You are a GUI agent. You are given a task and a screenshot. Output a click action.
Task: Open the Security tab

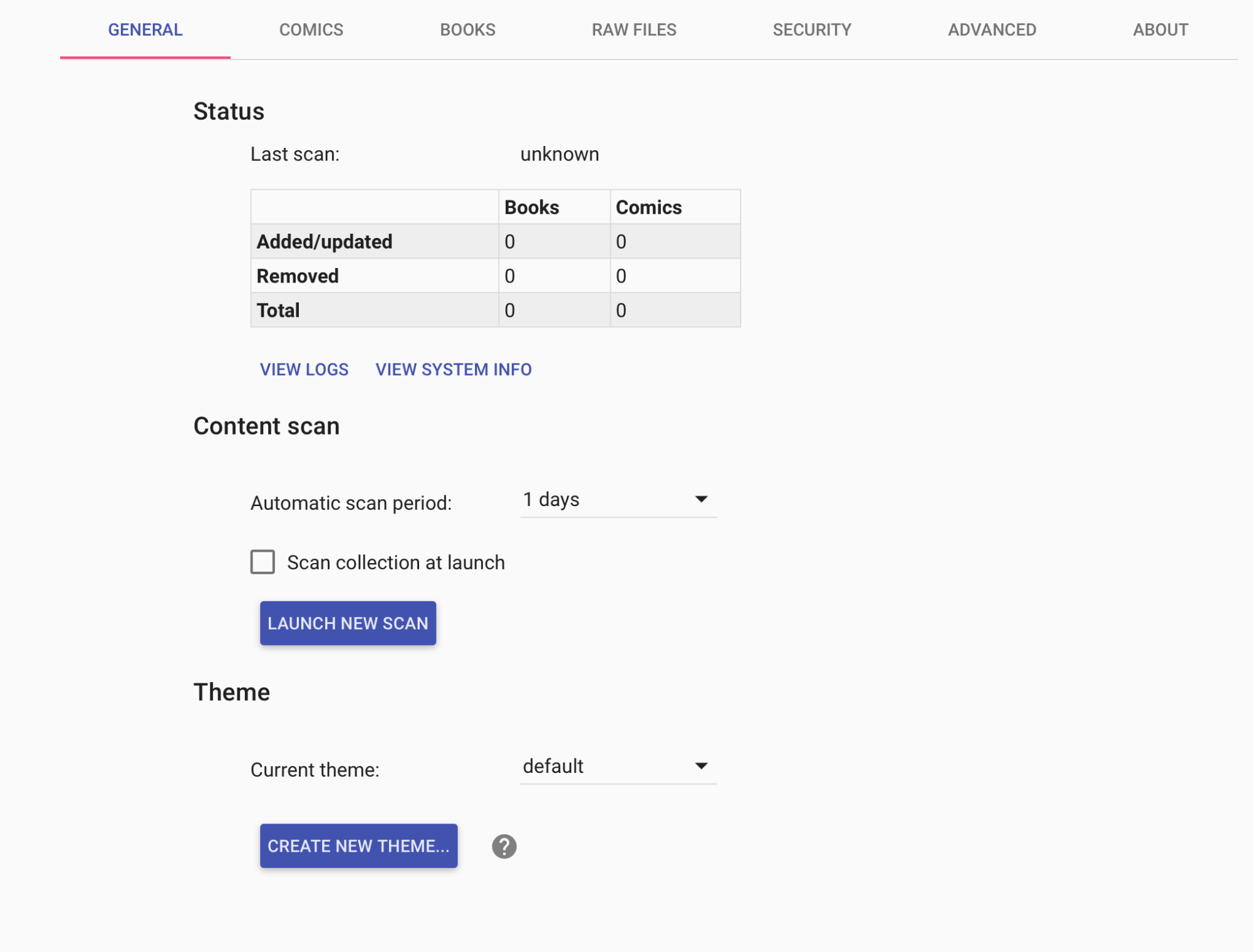[812, 29]
